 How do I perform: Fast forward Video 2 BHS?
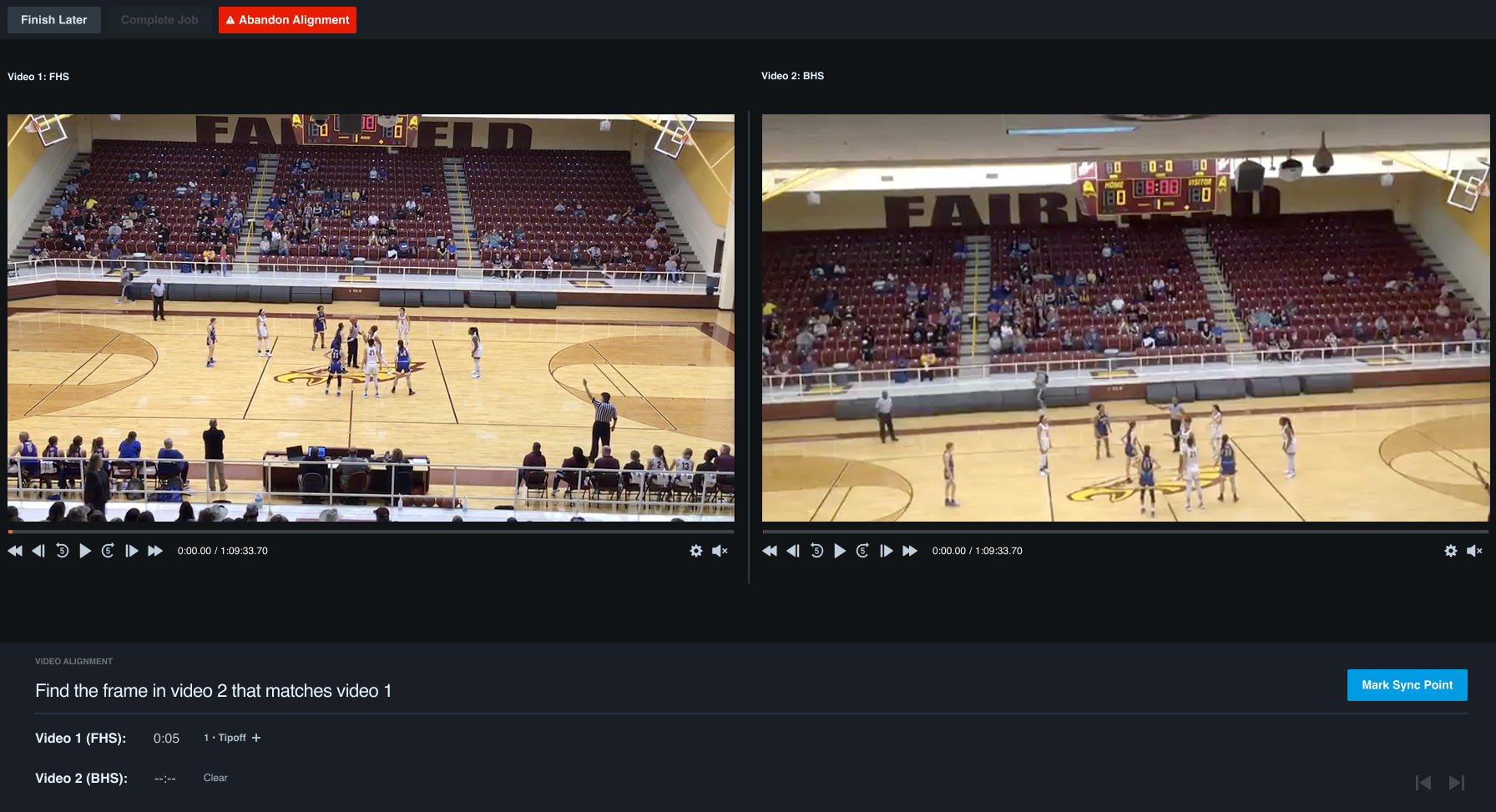click(910, 551)
